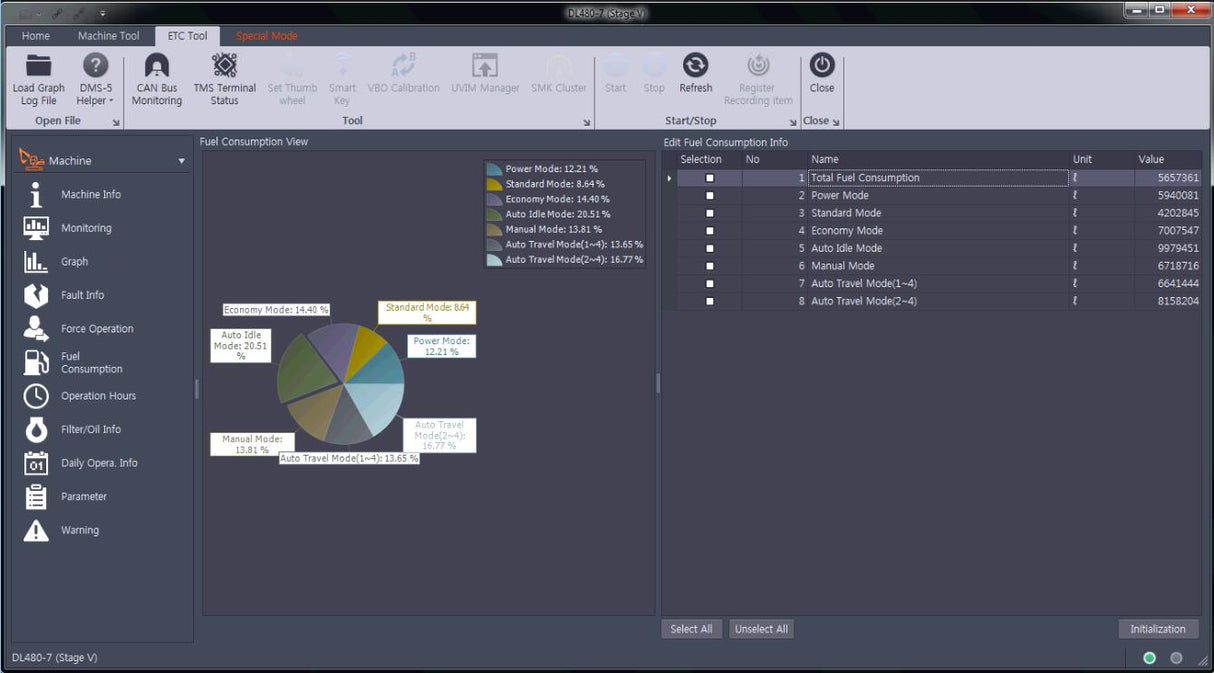
Task: Open the Home ribbon tab
Action: [x=36, y=36]
